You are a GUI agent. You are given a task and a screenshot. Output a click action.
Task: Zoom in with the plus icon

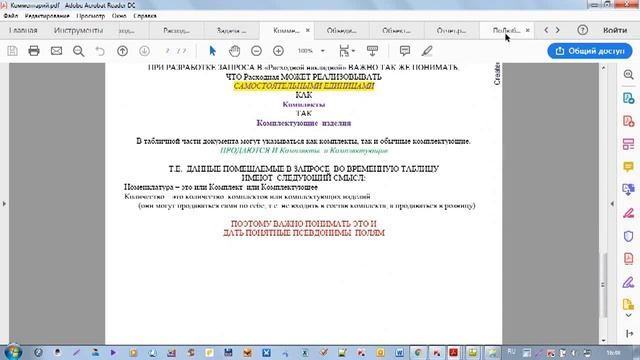[x=278, y=51]
